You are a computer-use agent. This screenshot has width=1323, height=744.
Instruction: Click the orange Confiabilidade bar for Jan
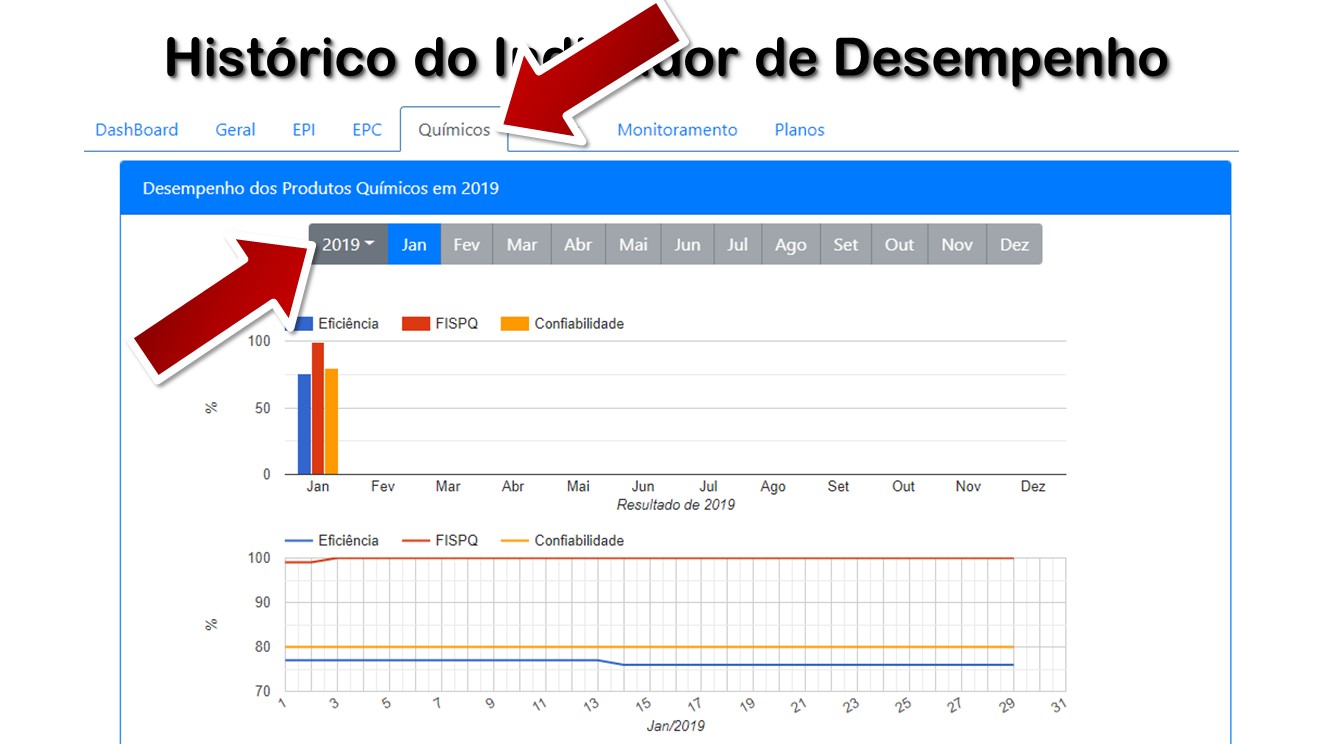pyautogui.click(x=332, y=421)
